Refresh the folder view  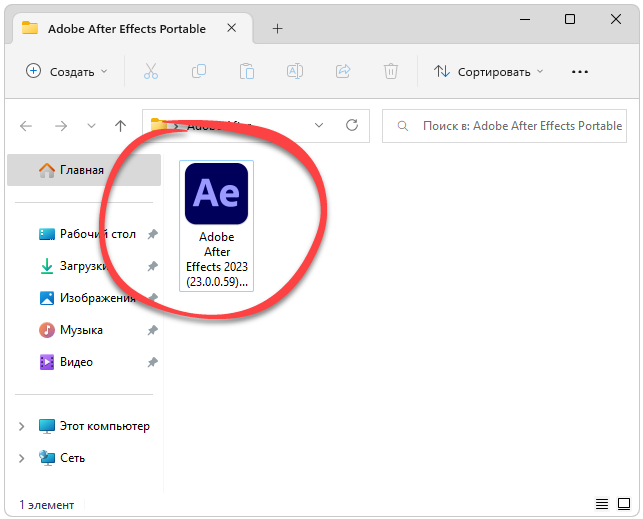[x=352, y=125]
